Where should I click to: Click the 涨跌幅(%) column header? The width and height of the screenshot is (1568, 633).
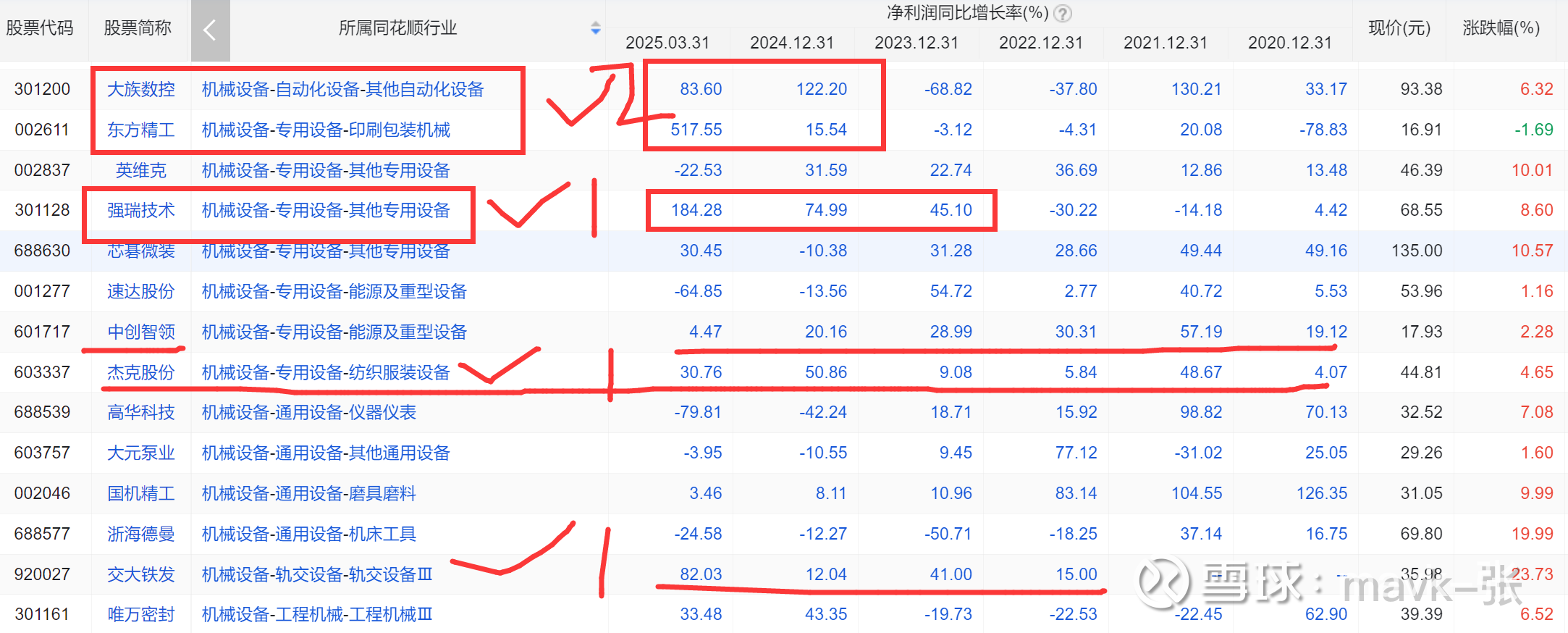point(1501,28)
